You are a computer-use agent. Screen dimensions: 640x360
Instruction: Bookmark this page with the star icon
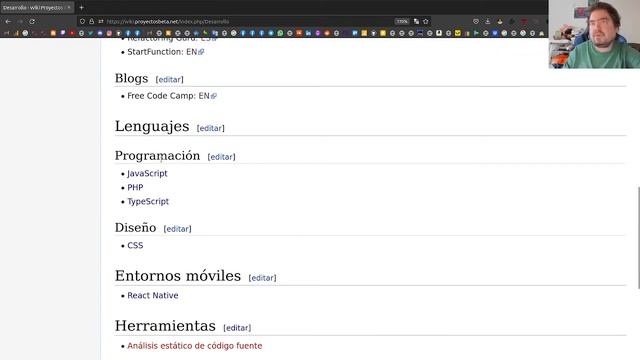tap(426, 21)
